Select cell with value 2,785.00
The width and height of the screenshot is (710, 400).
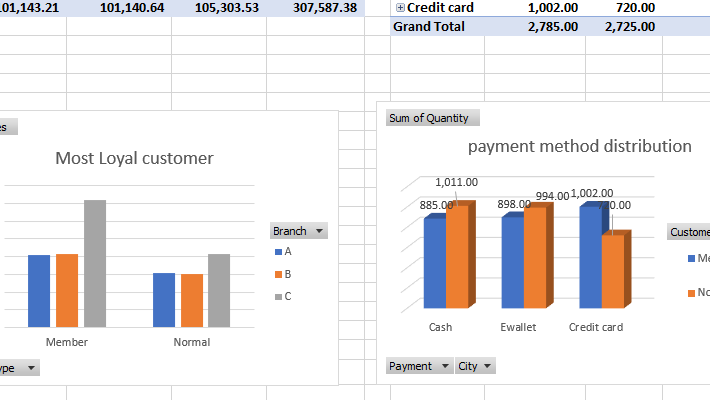(552, 27)
